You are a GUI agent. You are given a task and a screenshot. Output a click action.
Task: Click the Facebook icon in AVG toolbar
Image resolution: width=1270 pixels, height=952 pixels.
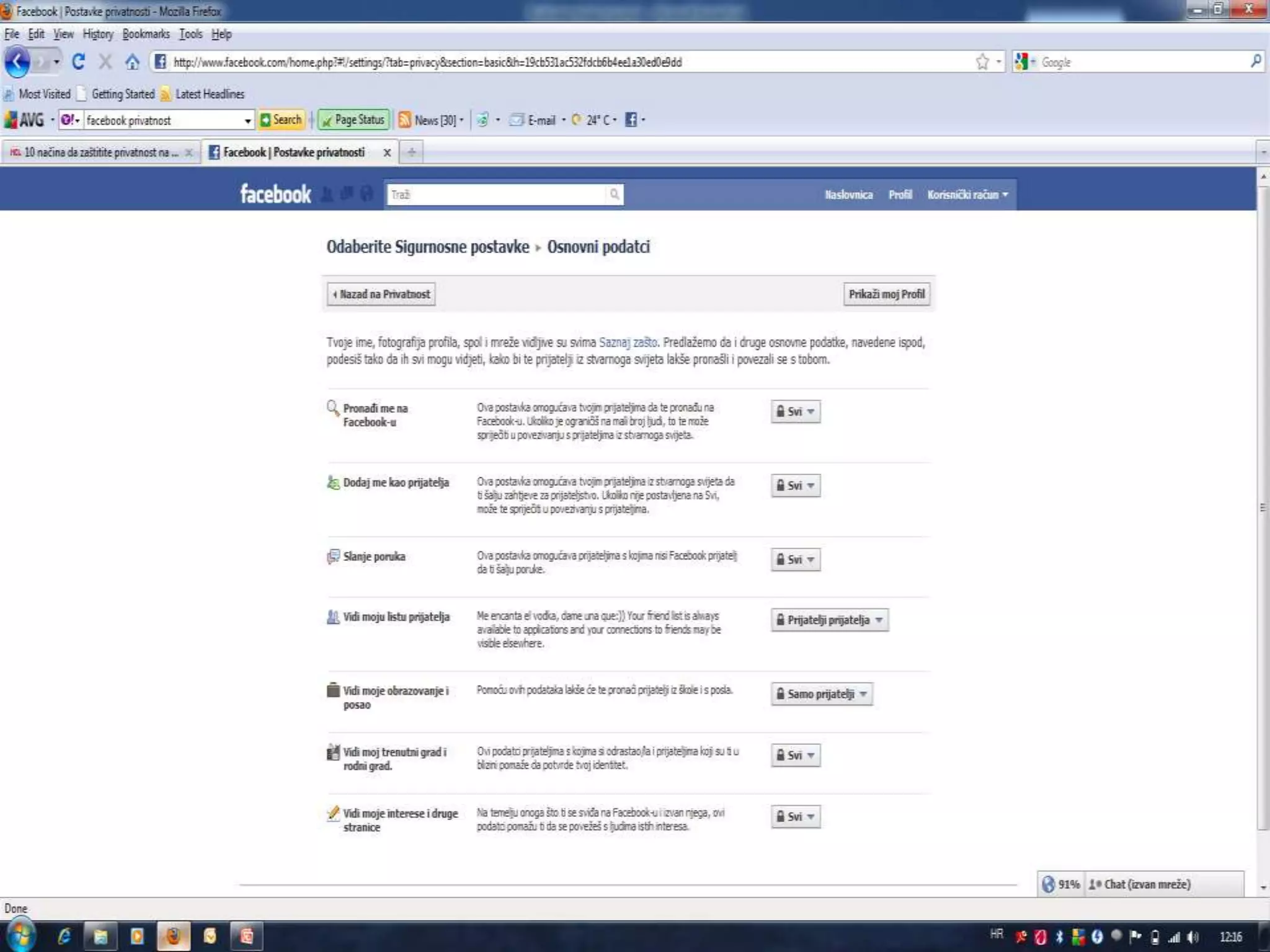coord(631,120)
